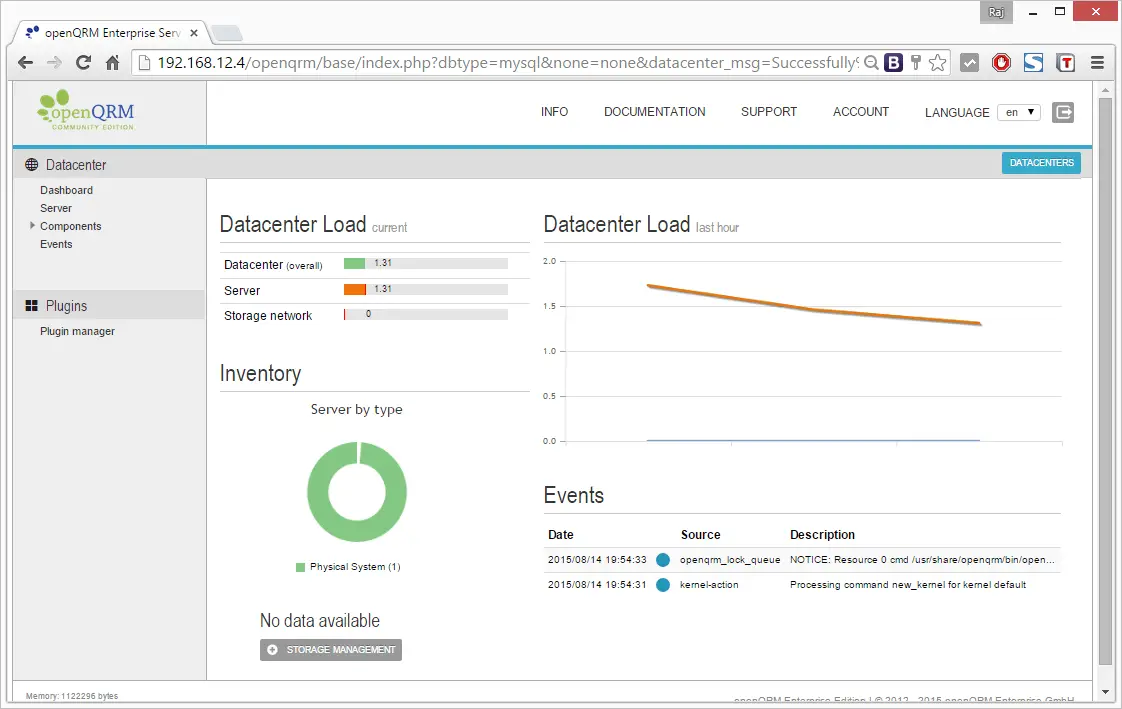Image resolution: width=1122 pixels, height=709 pixels.
Task: Click the green Physical System legend swatch
Action: click(301, 567)
